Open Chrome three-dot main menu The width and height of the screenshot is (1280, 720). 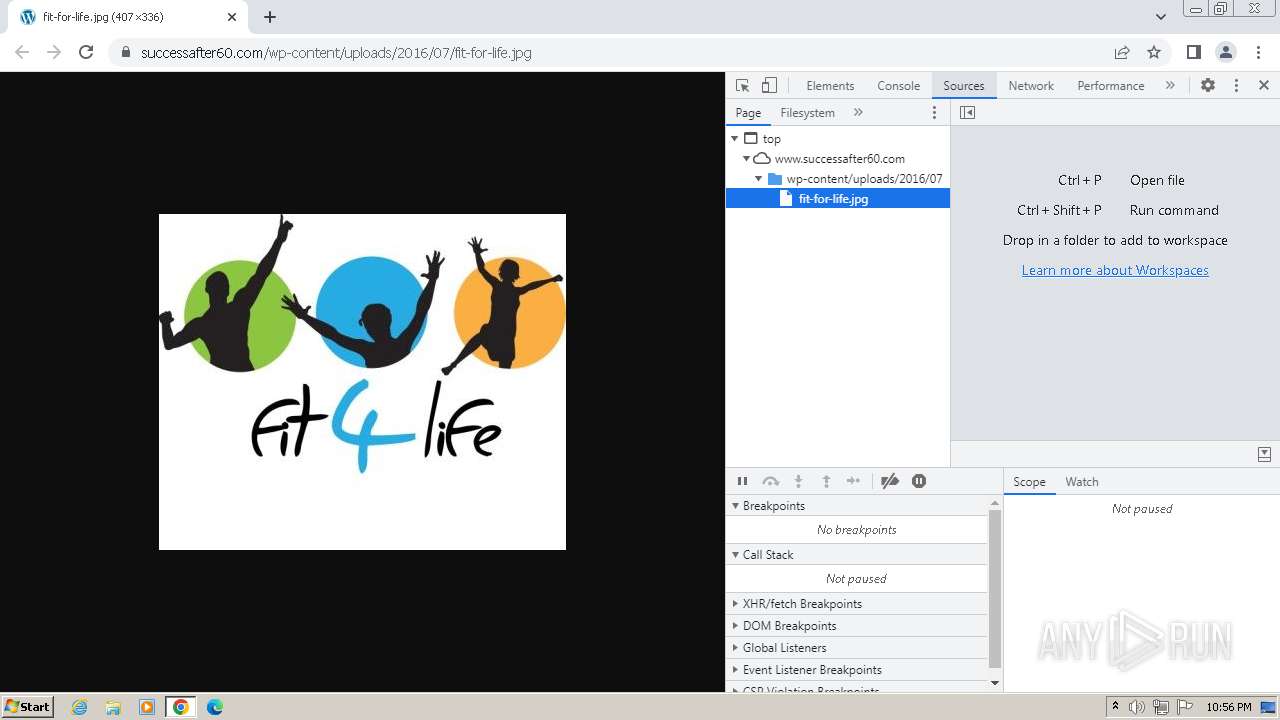tap(1258, 52)
